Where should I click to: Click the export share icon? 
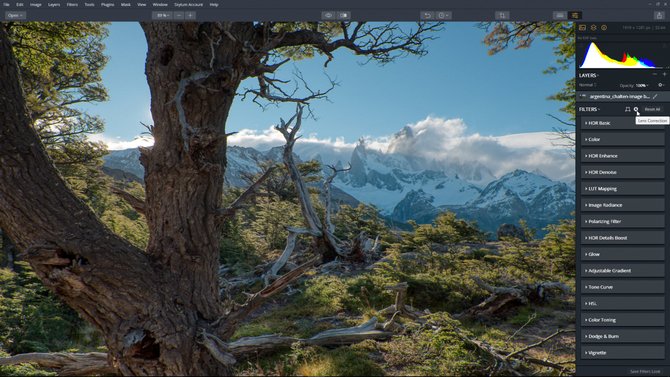click(x=659, y=15)
